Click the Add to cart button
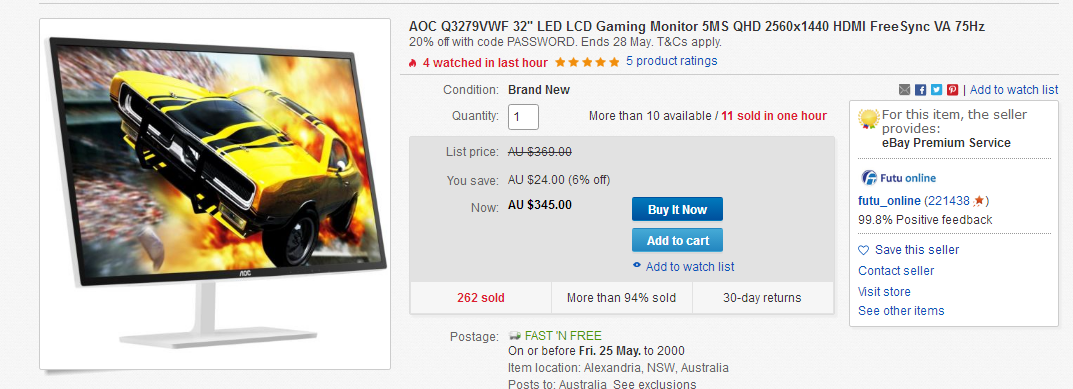The width and height of the screenshot is (1073, 389). point(677,240)
